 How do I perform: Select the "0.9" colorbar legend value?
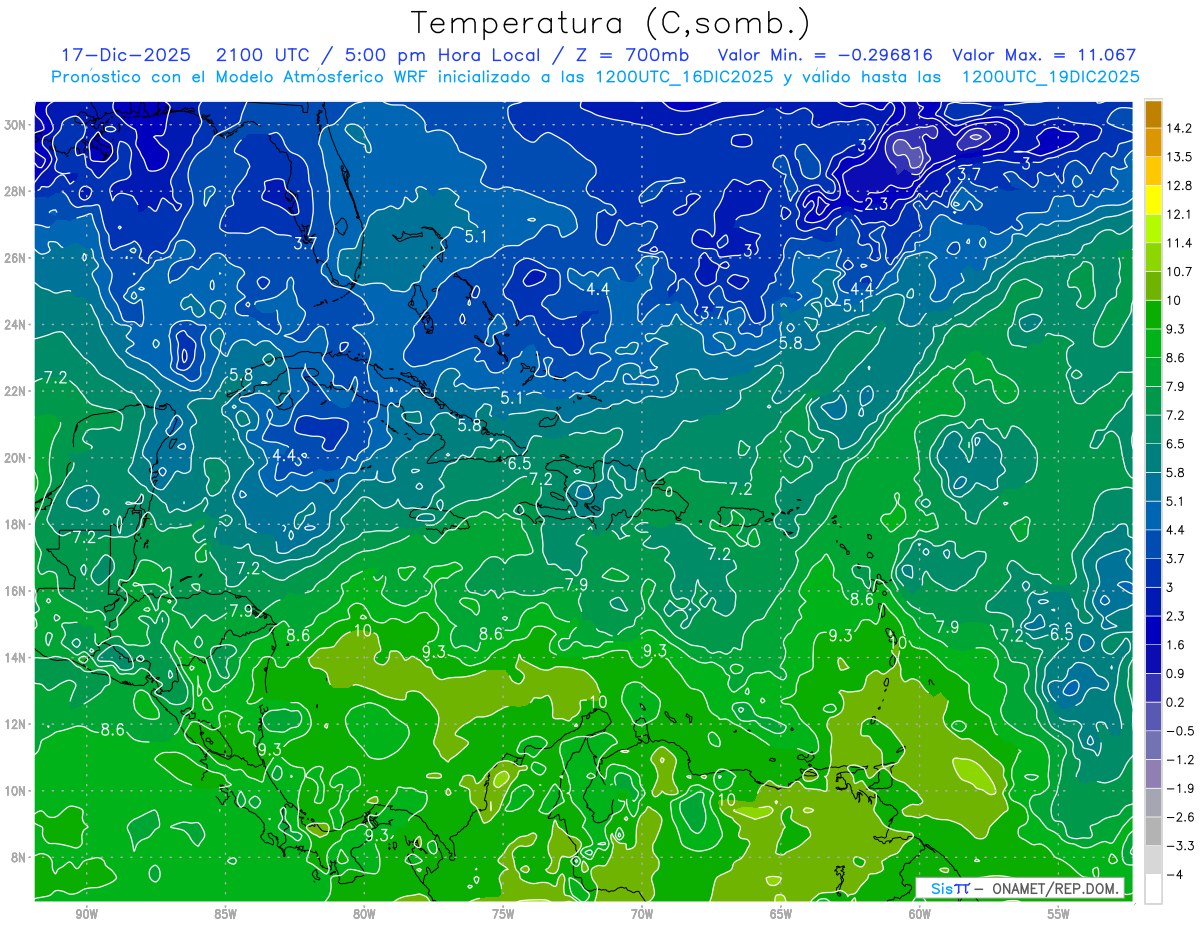1177,673
